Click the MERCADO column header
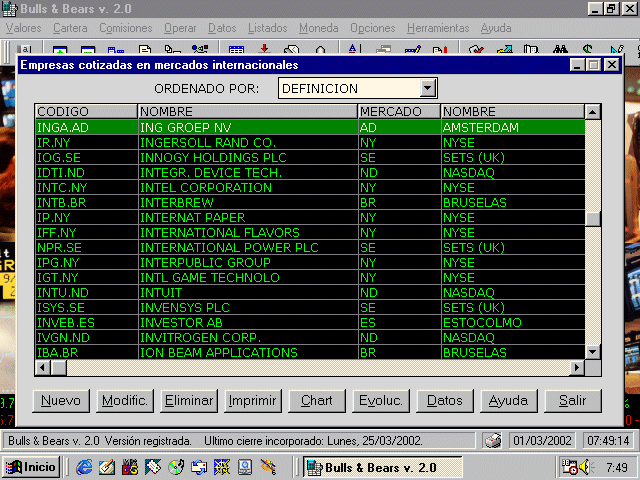Viewport: 640px width, 480px height. click(x=399, y=111)
